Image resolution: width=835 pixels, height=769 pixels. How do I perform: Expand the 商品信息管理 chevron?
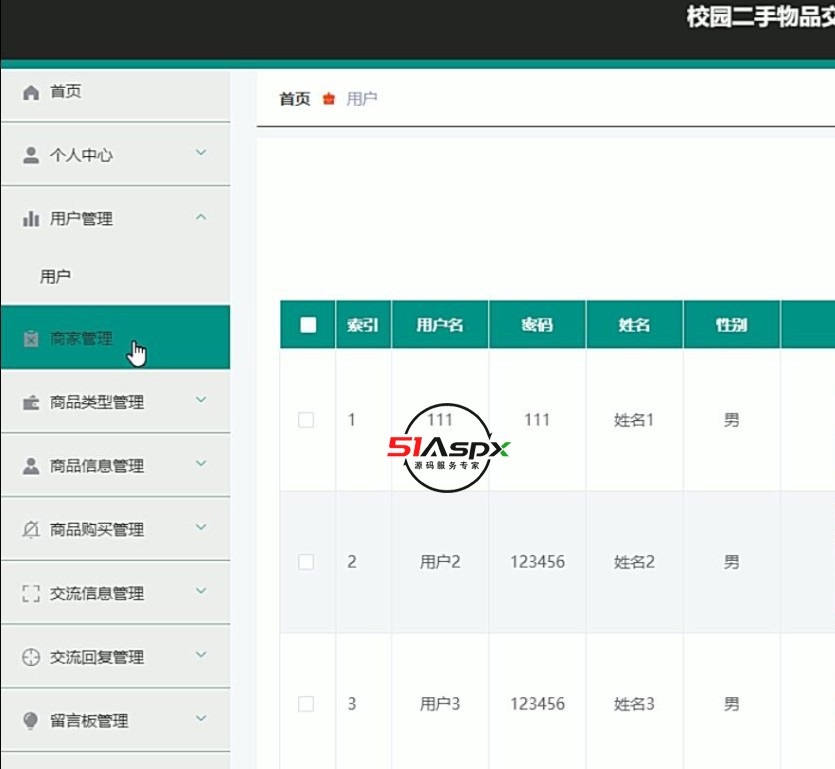pos(201,463)
